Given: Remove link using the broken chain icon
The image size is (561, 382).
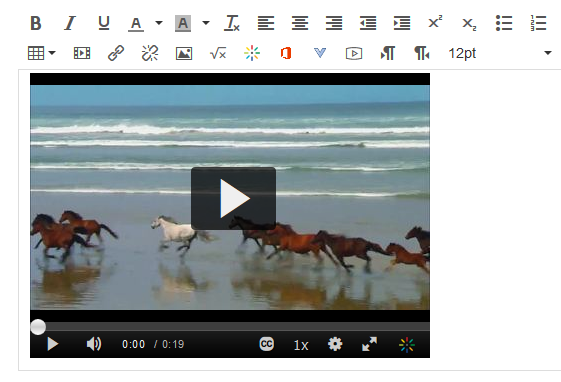Looking at the screenshot, I should click(150, 53).
